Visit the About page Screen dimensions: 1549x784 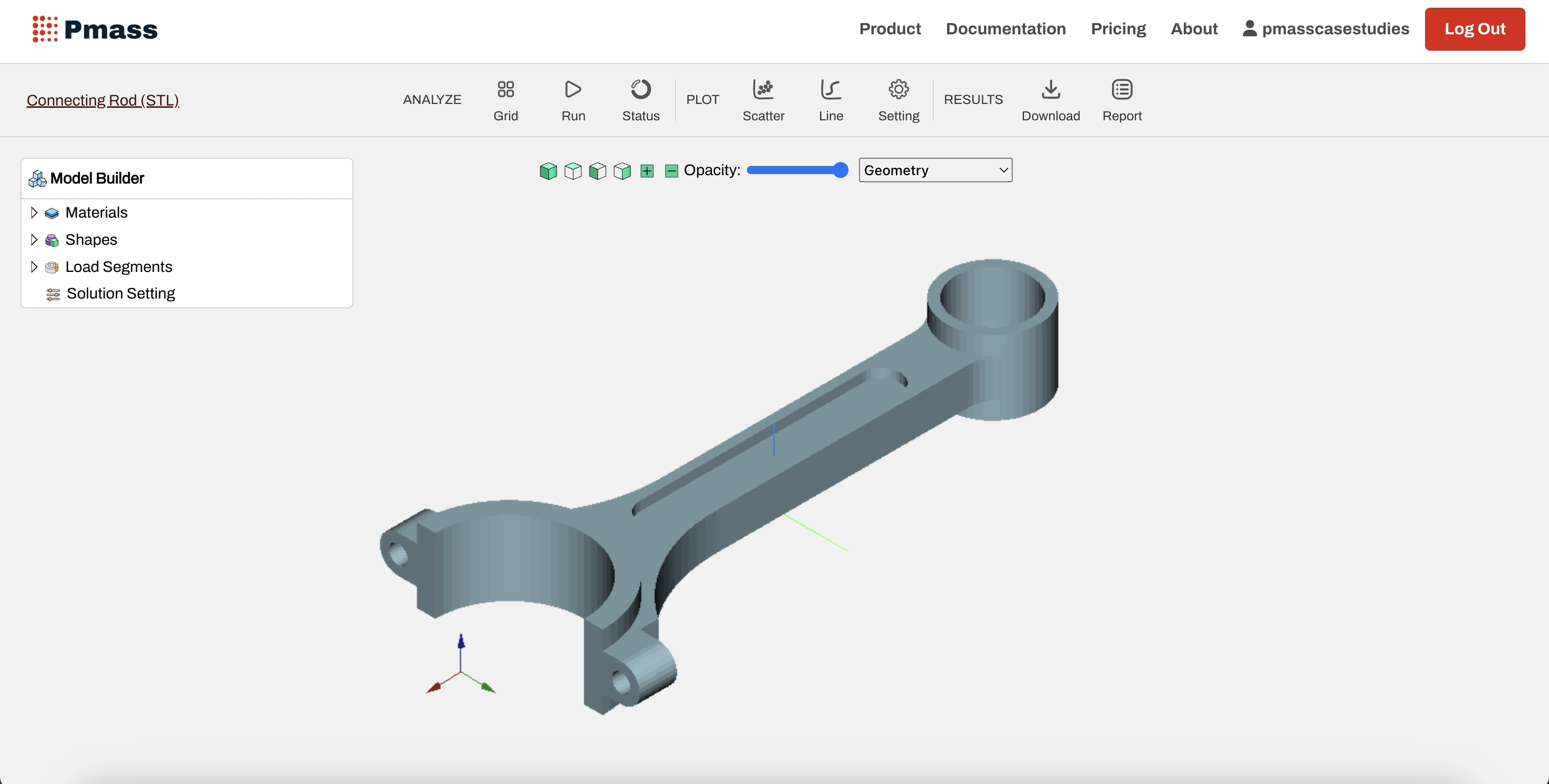click(x=1194, y=28)
